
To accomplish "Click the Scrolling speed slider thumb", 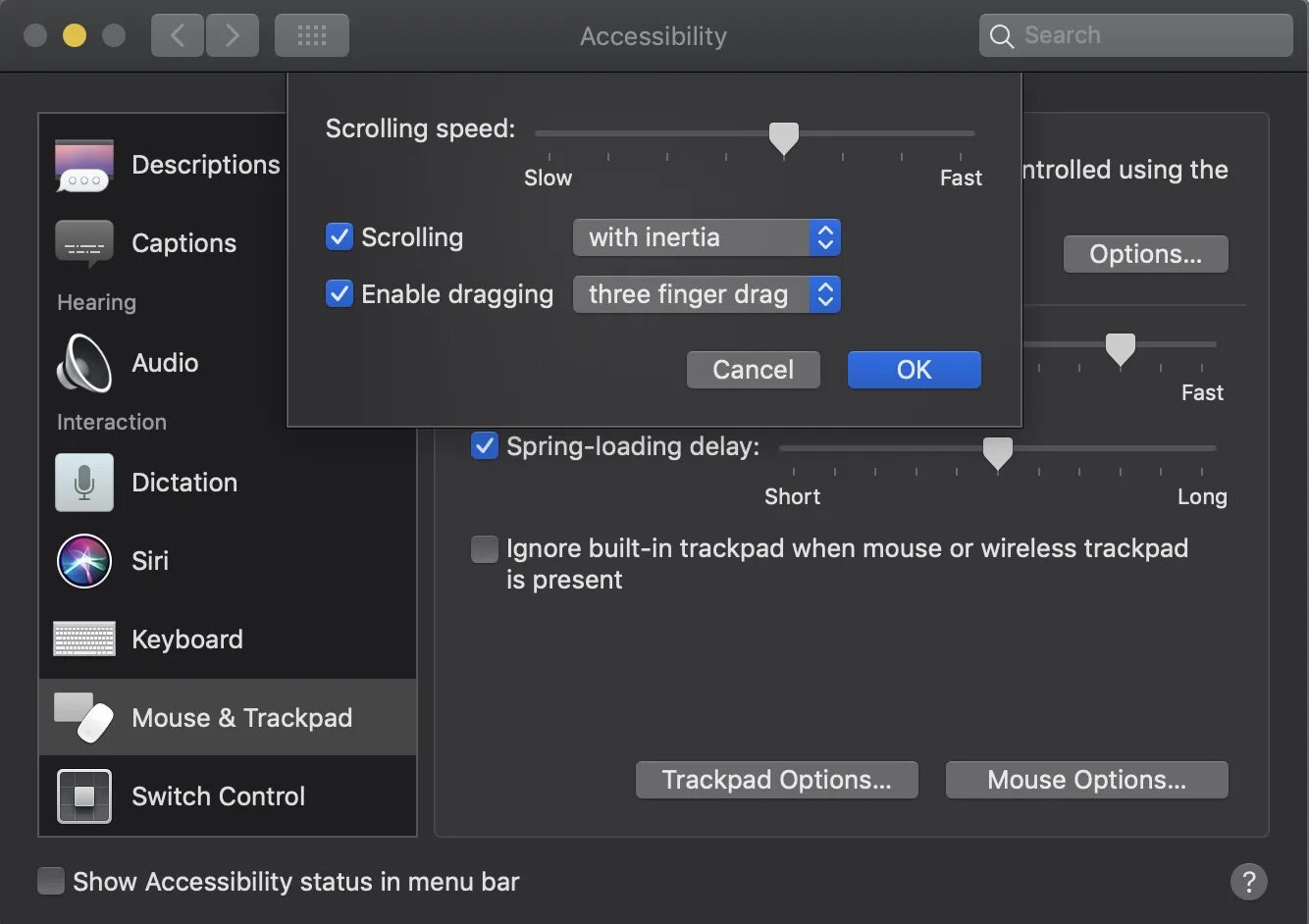I will tap(783, 139).
